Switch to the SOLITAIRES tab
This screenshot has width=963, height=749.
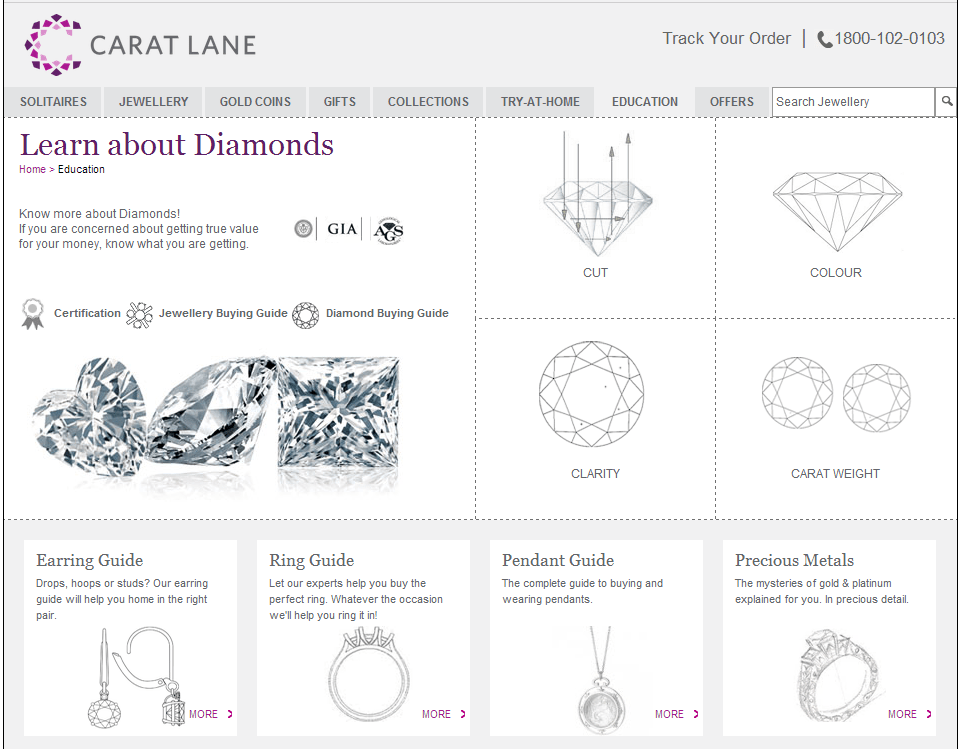pos(53,101)
